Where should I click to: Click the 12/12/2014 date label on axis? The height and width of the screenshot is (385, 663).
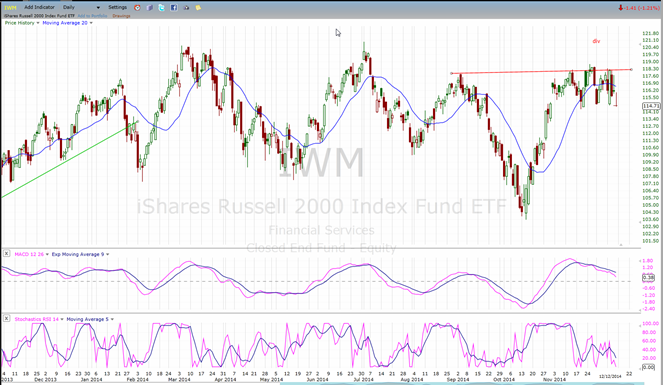tap(610, 376)
